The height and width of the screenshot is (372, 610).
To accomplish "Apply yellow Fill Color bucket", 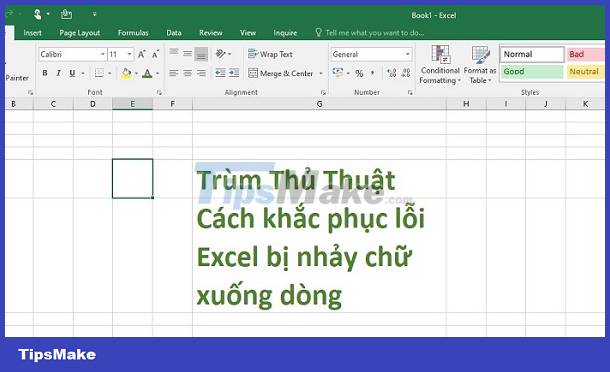I will click(x=126, y=73).
